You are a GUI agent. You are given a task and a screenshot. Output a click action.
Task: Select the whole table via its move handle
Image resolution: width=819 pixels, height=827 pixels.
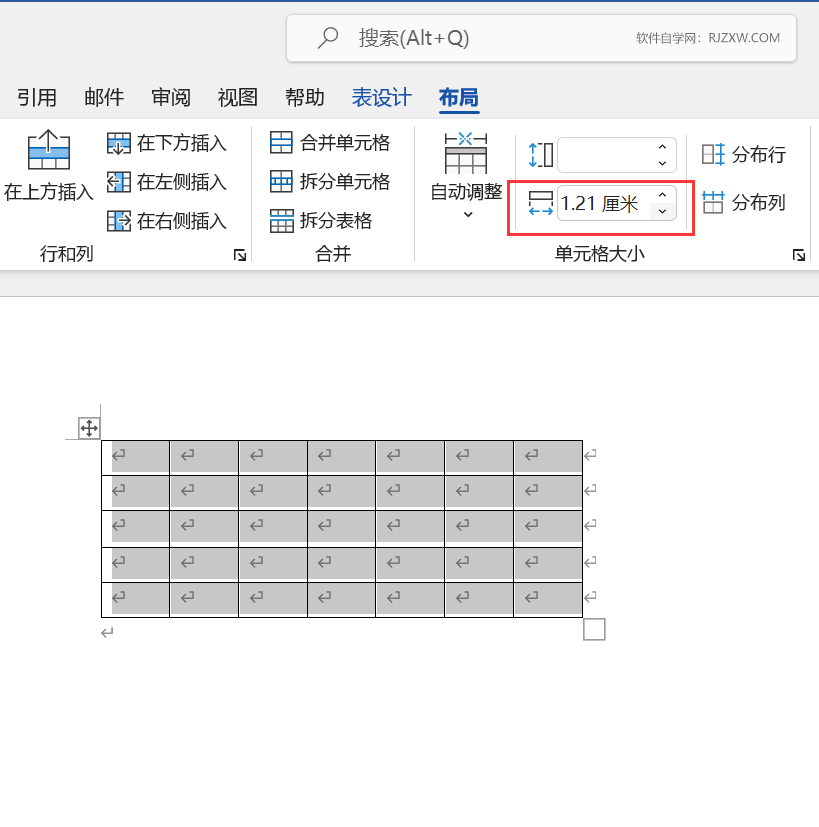click(88, 427)
